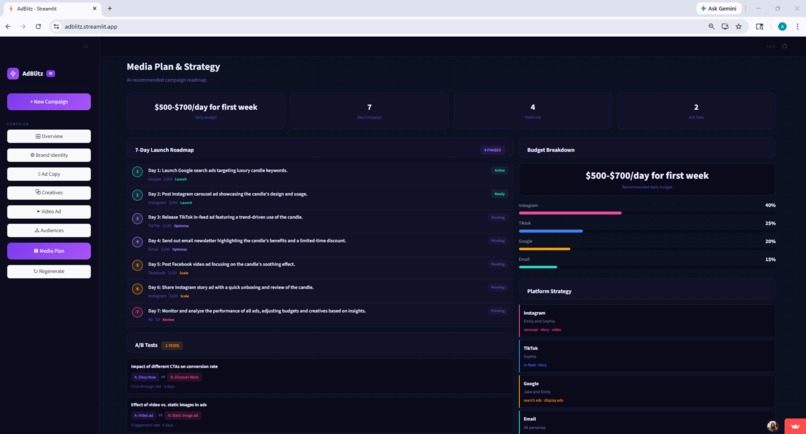Click the Ready status badge on Day 2

click(x=500, y=194)
